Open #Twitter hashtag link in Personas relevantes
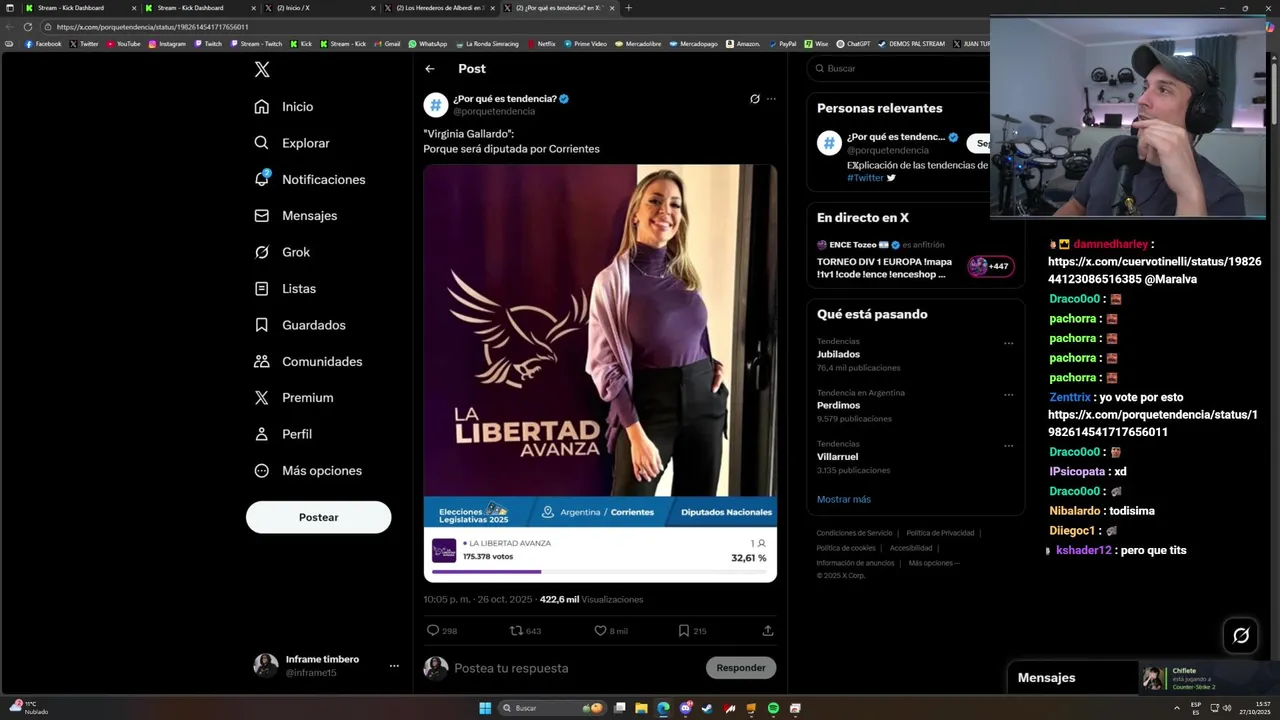Viewport: 1280px width, 720px height. coord(865,178)
